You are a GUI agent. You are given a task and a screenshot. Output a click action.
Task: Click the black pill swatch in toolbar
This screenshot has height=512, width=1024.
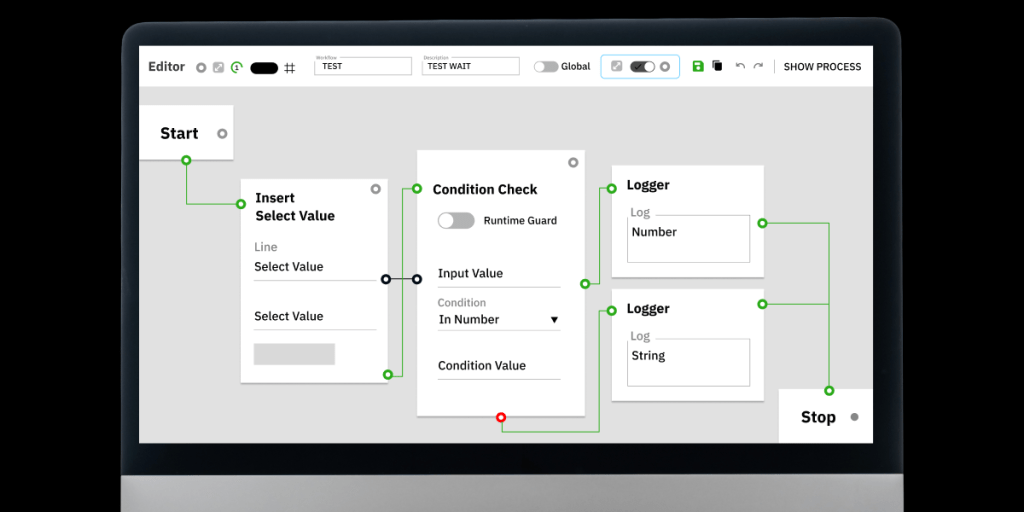point(264,68)
